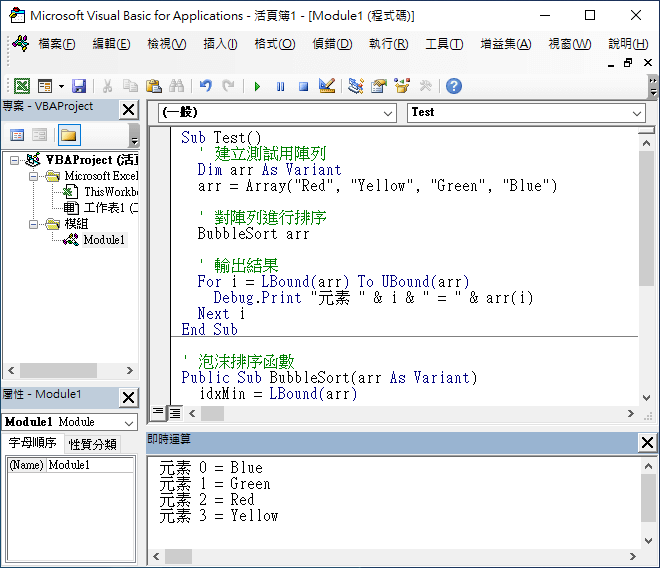Close the 專案 - VBAProject panel
The image size is (660, 568).
click(x=128, y=110)
